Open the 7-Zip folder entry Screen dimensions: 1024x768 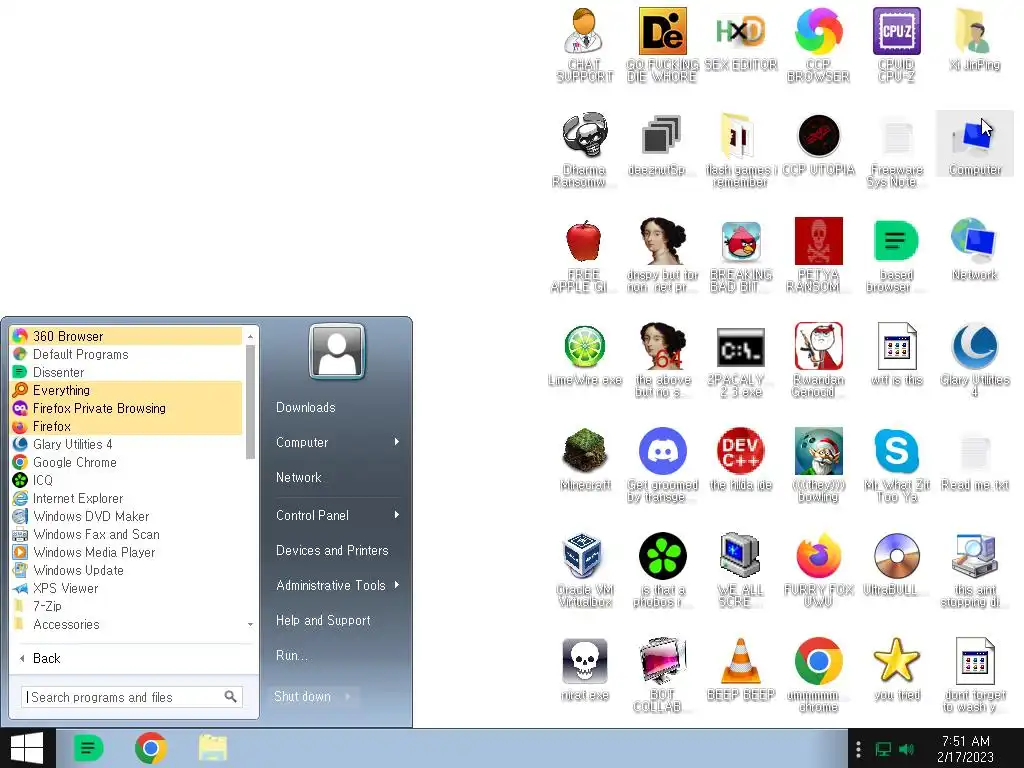[x=127, y=606]
